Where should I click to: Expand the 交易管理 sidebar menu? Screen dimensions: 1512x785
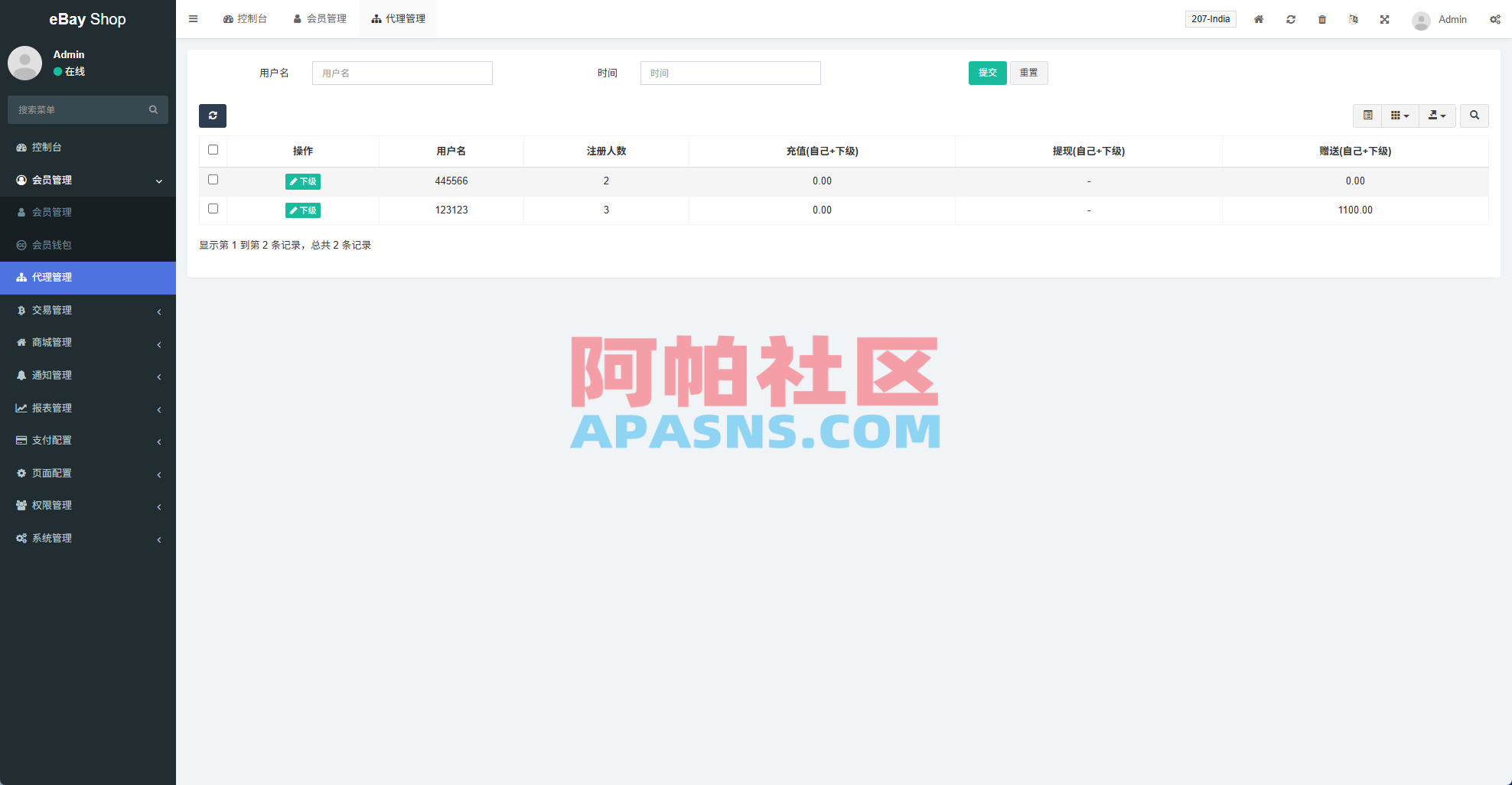pyautogui.click(x=88, y=310)
